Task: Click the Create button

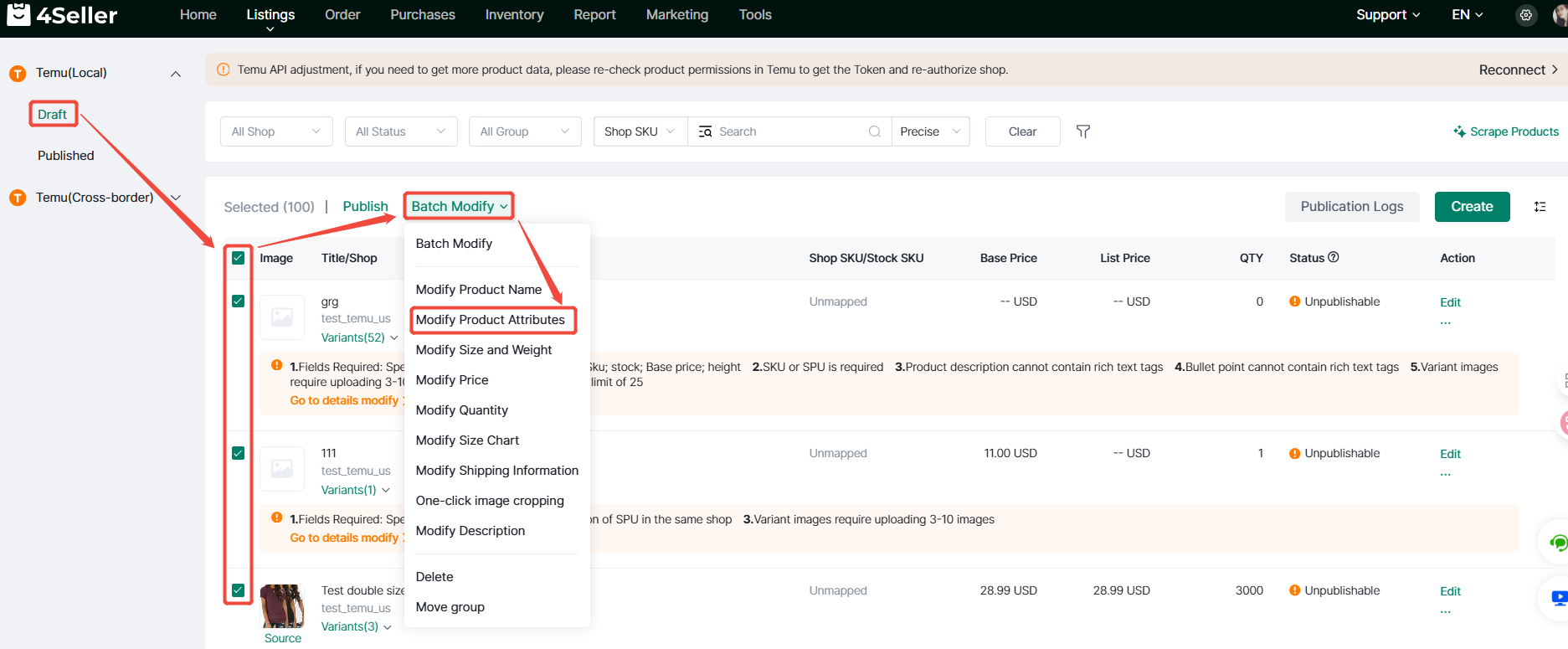Action: click(1472, 207)
